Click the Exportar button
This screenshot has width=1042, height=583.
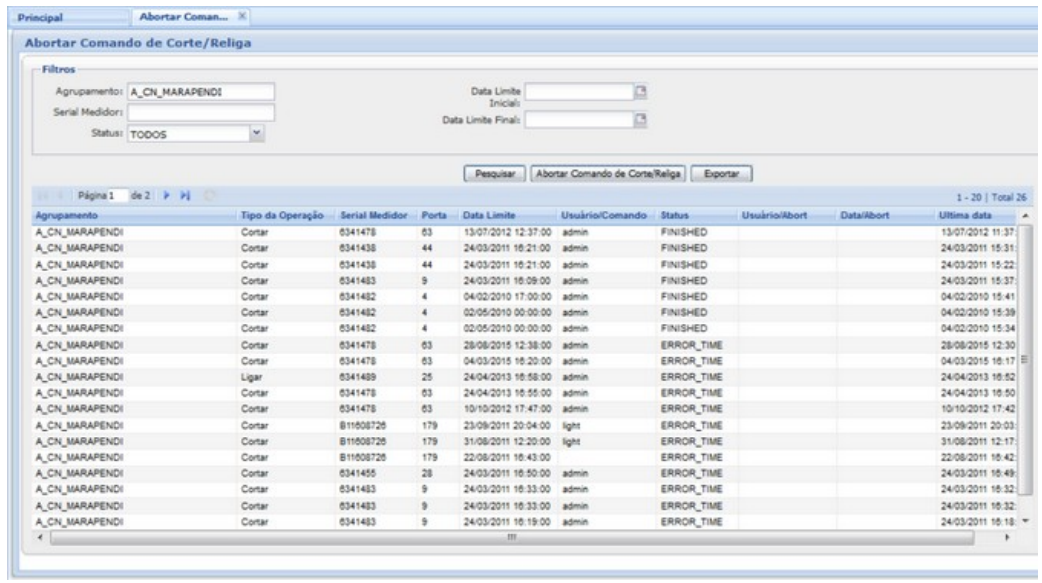pyautogui.click(x=721, y=173)
